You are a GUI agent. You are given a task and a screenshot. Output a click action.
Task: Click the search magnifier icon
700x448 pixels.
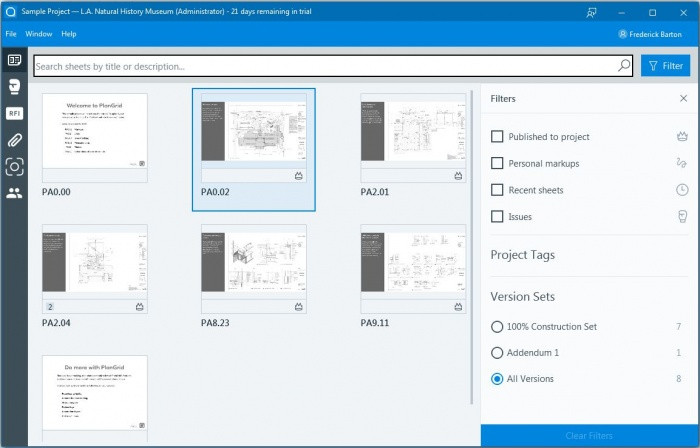click(624, 66)
